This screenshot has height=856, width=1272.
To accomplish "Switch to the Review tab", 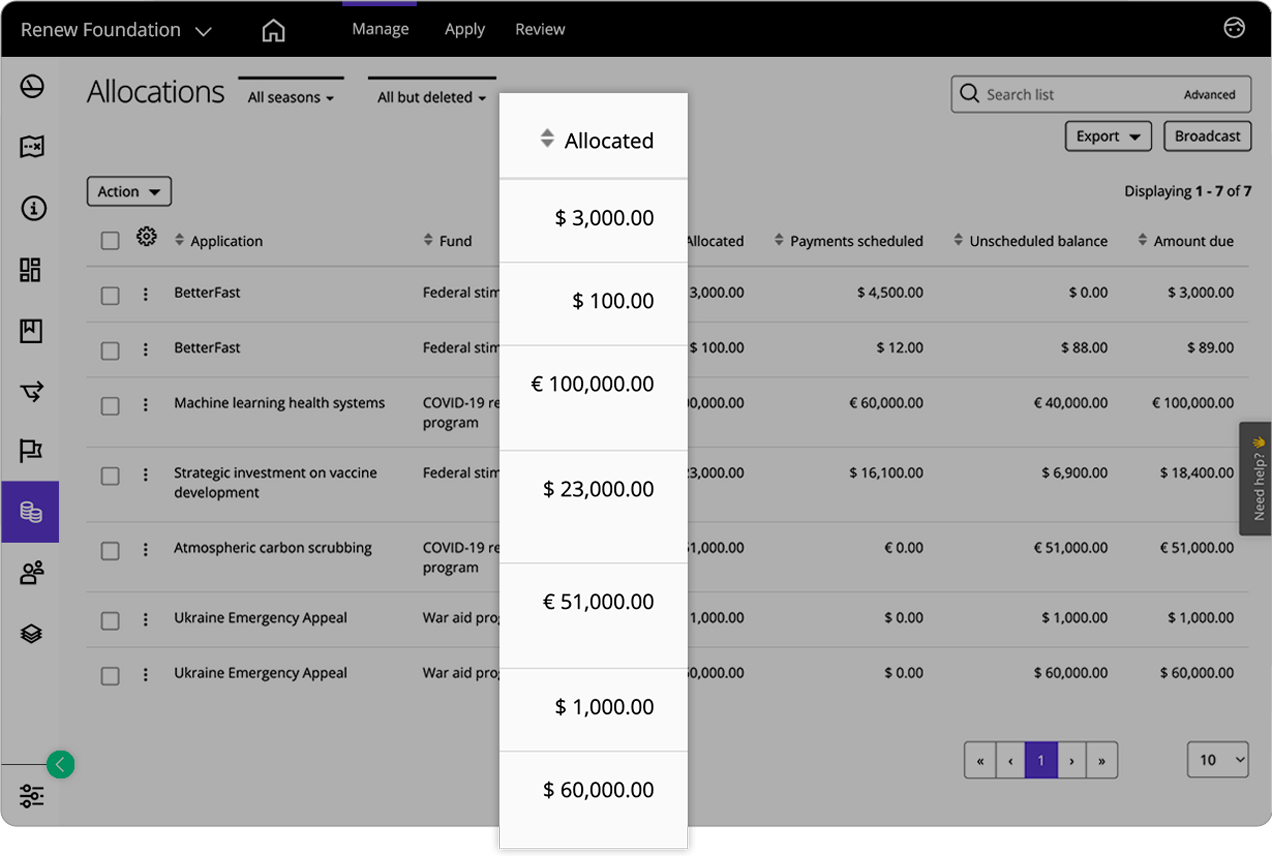I will coord(540,29).
